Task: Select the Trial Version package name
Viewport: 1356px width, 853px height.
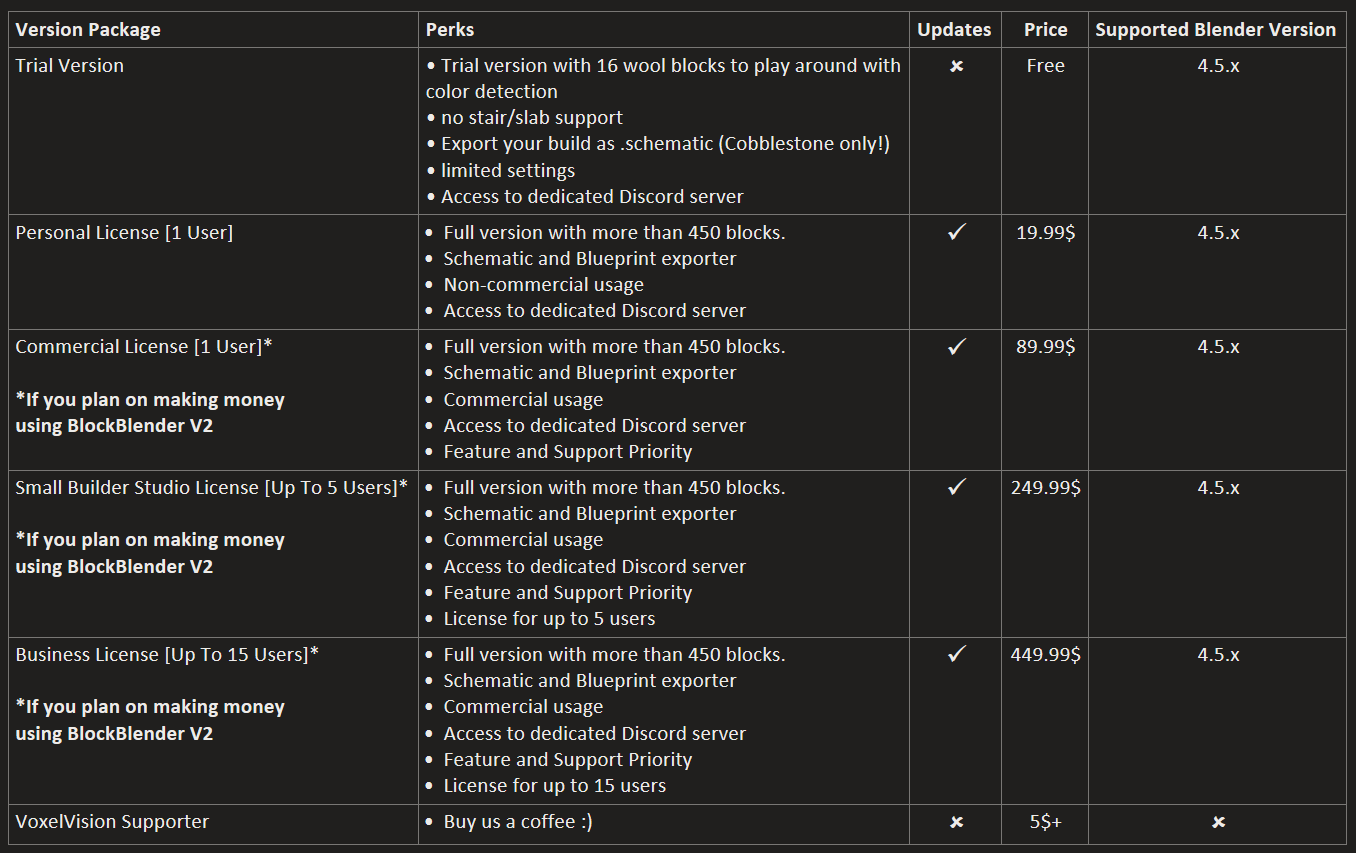Action: click(x=70, y=66)
